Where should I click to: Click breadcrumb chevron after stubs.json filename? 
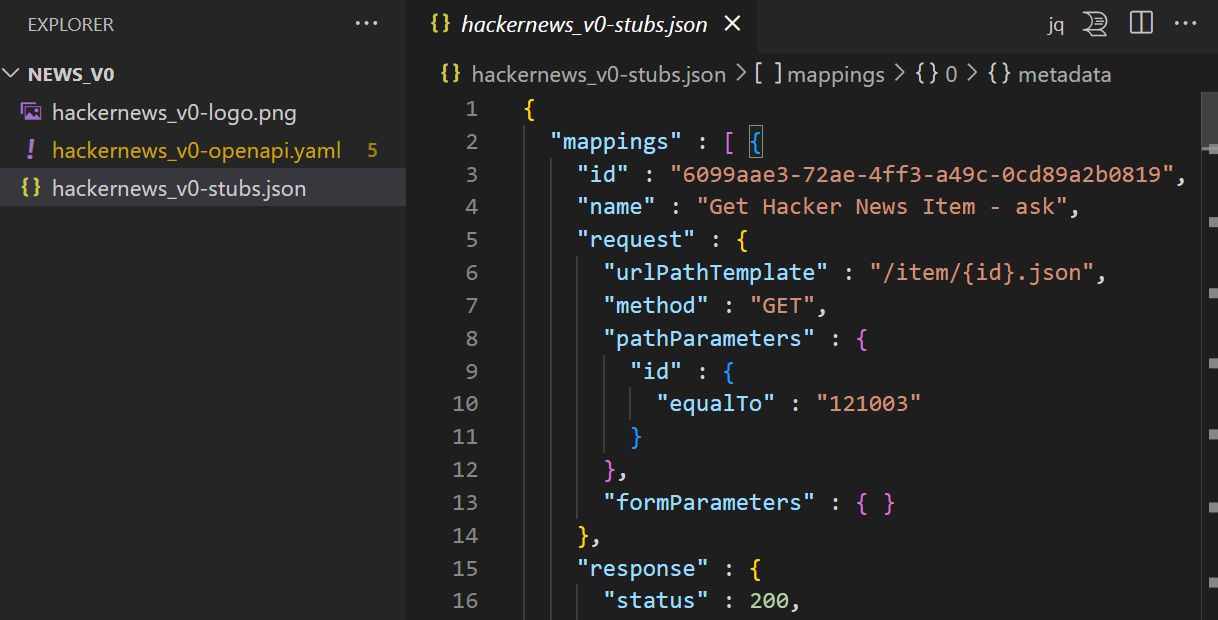[x=741, y=74]
